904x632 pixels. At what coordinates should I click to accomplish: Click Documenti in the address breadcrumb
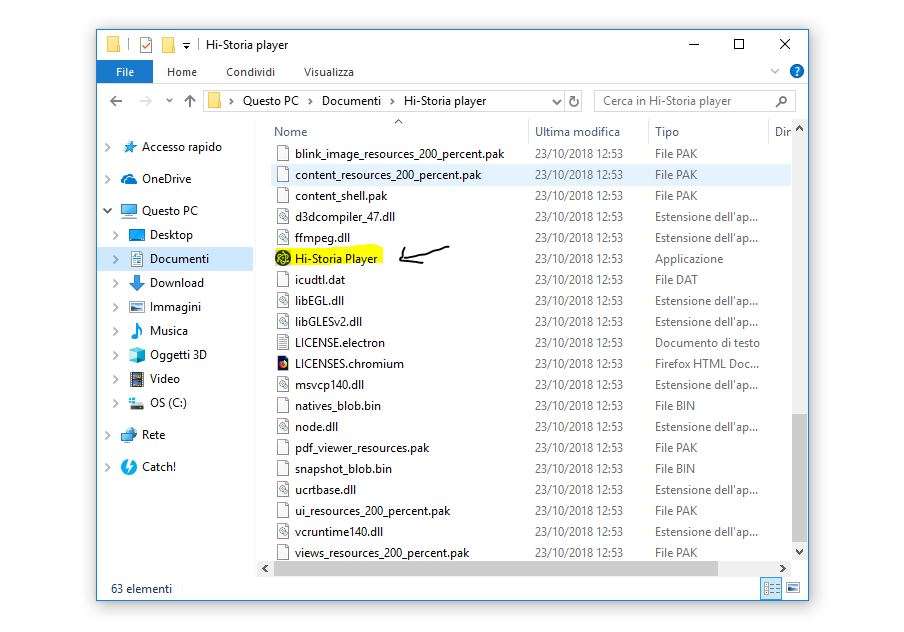tap(351, 101)
